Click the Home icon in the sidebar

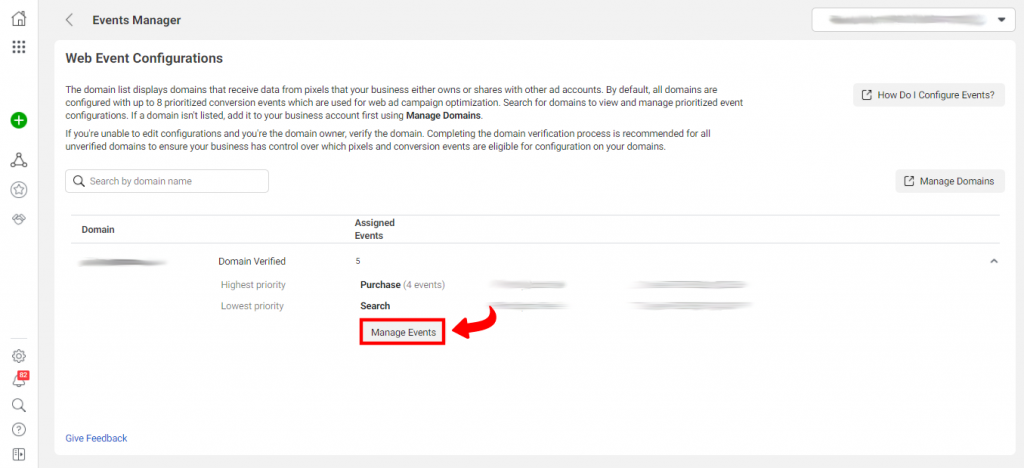tap(18, 18)
